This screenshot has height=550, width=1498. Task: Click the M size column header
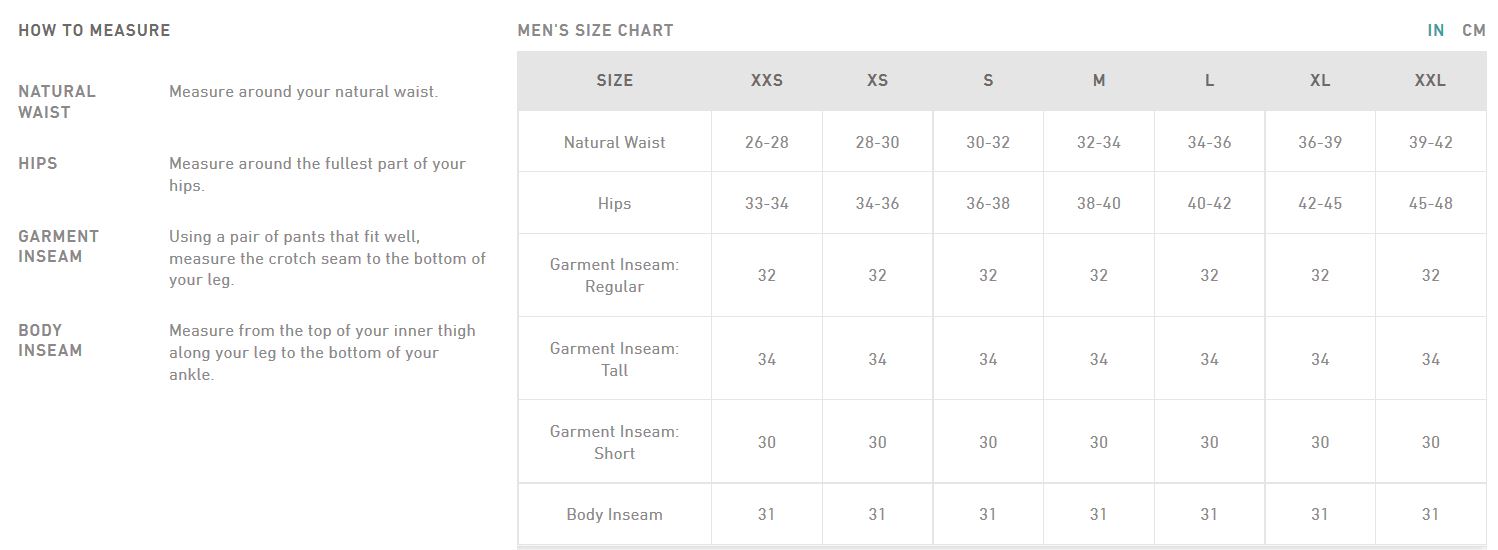[1099, 81]
